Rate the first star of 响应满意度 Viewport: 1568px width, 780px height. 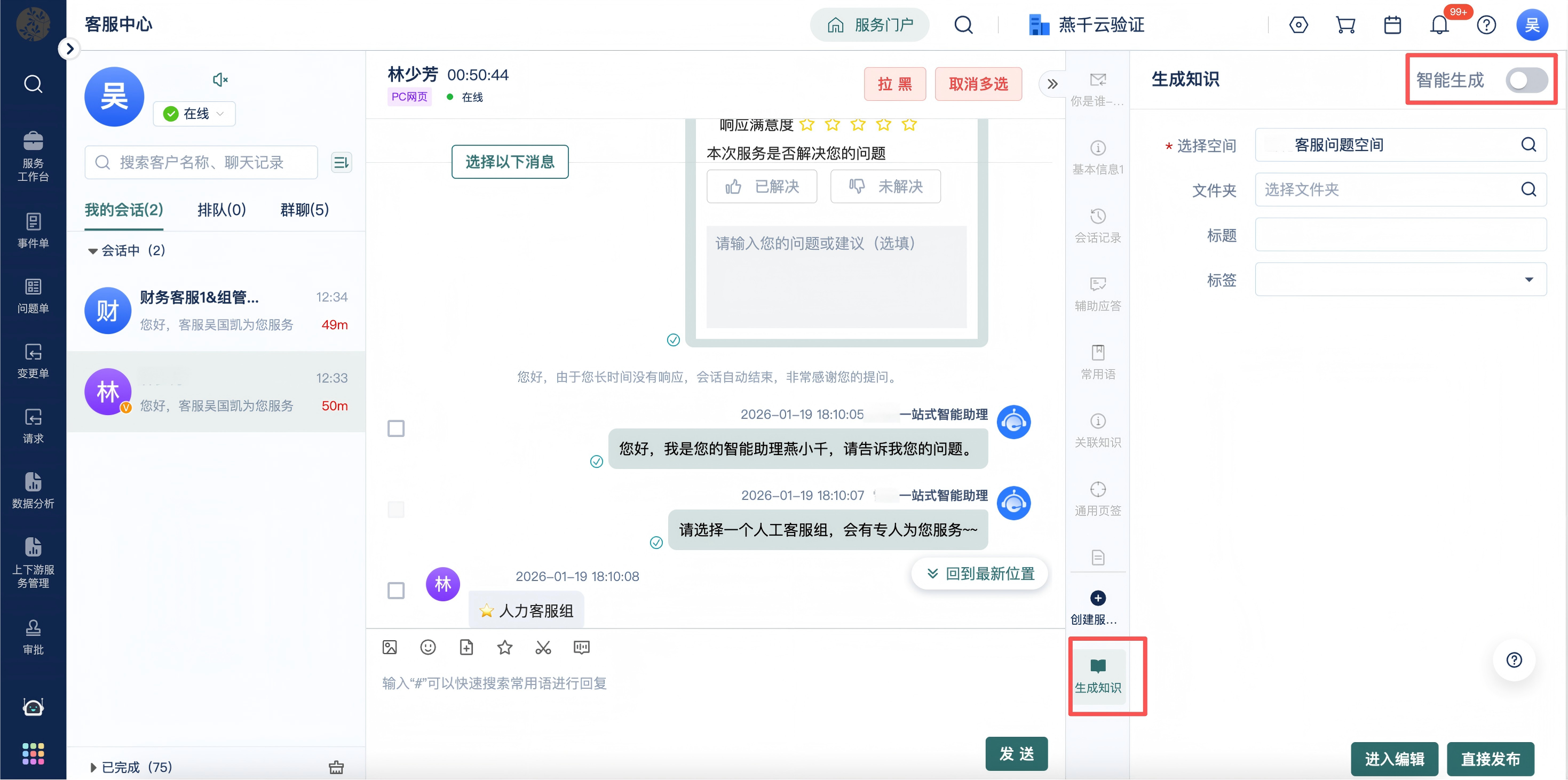(807, 124)
